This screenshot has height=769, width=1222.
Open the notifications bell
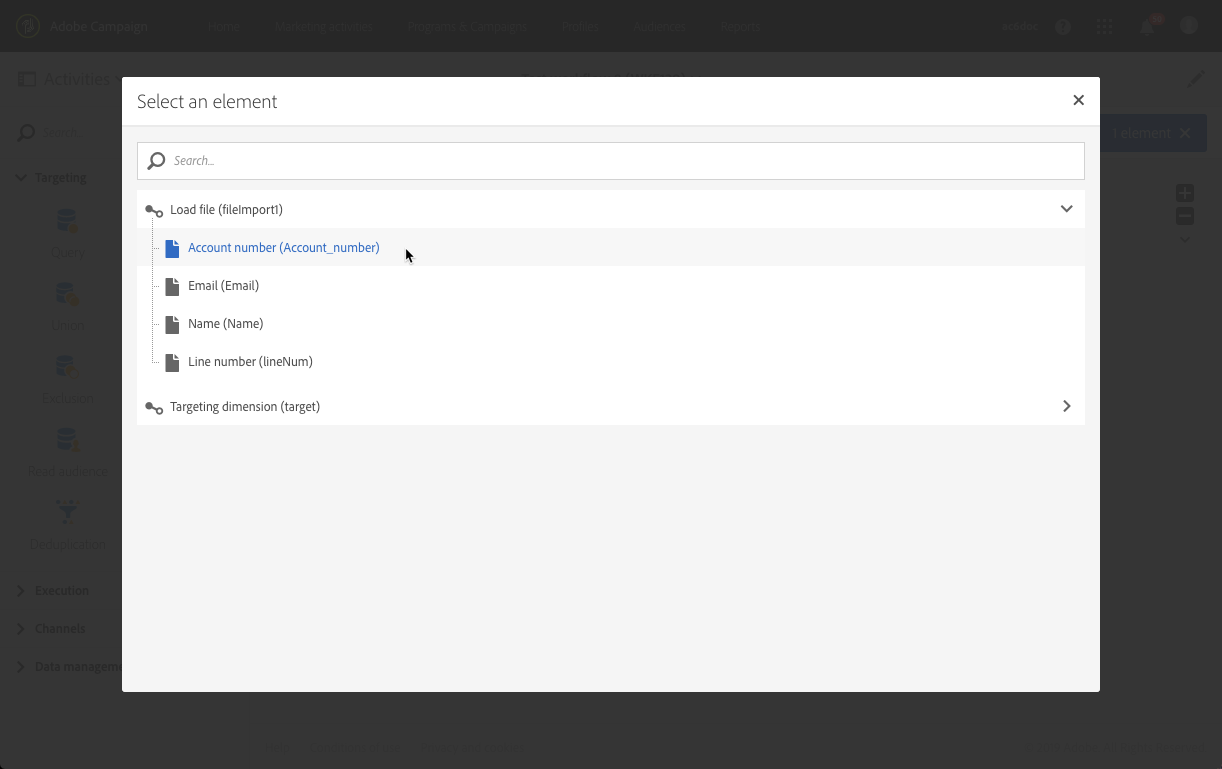click(1147, 27)
